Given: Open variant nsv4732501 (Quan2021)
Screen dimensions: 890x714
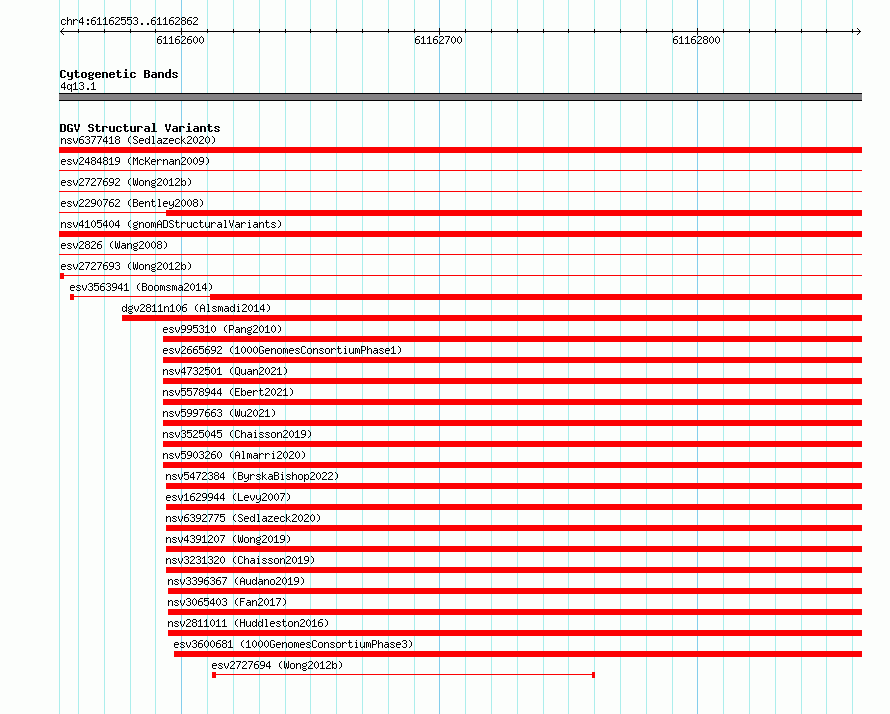Looking at the screenshot, I should 225,371.
